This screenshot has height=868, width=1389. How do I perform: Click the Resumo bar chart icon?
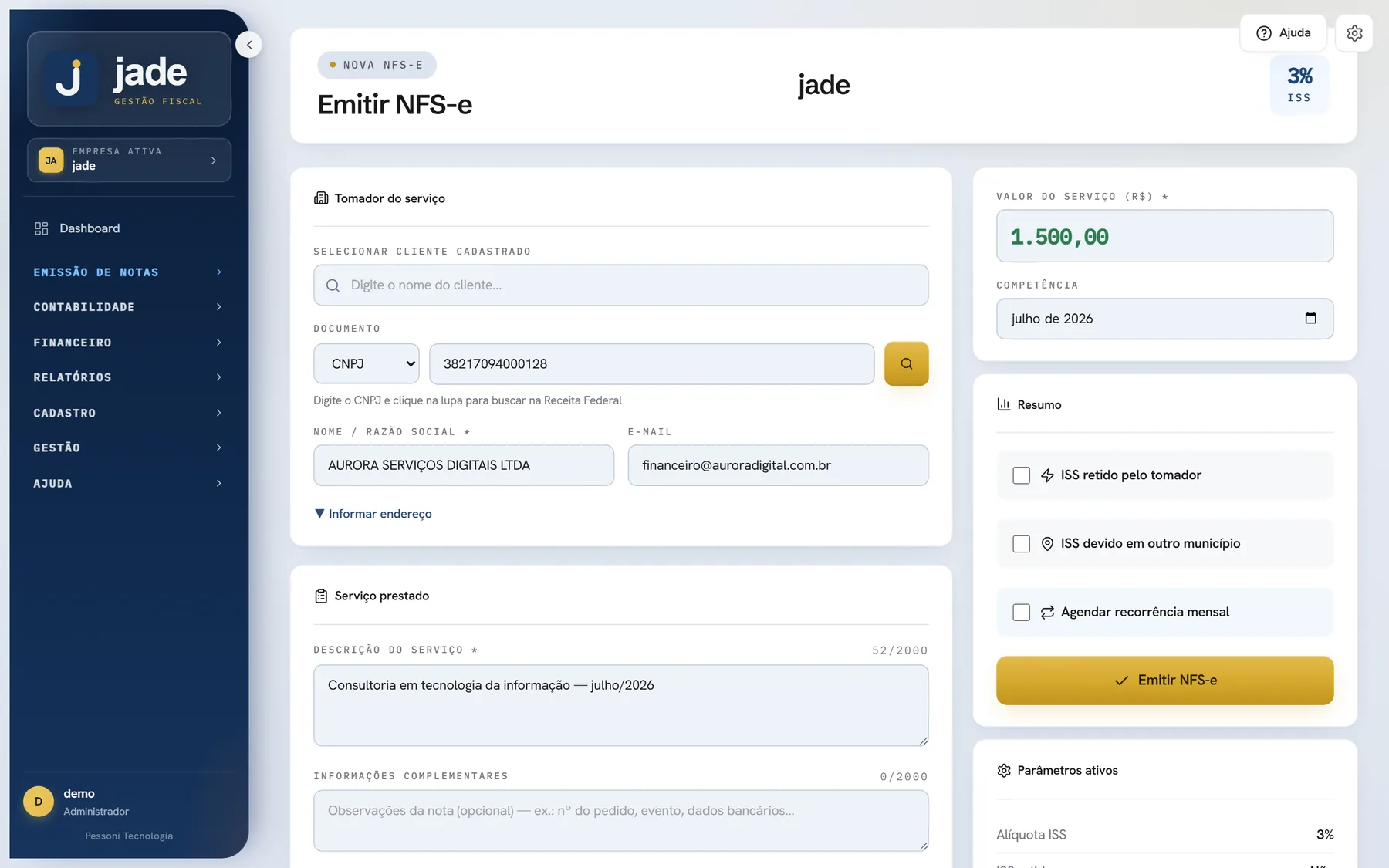pyautogui.click(x=1003, y=404)
